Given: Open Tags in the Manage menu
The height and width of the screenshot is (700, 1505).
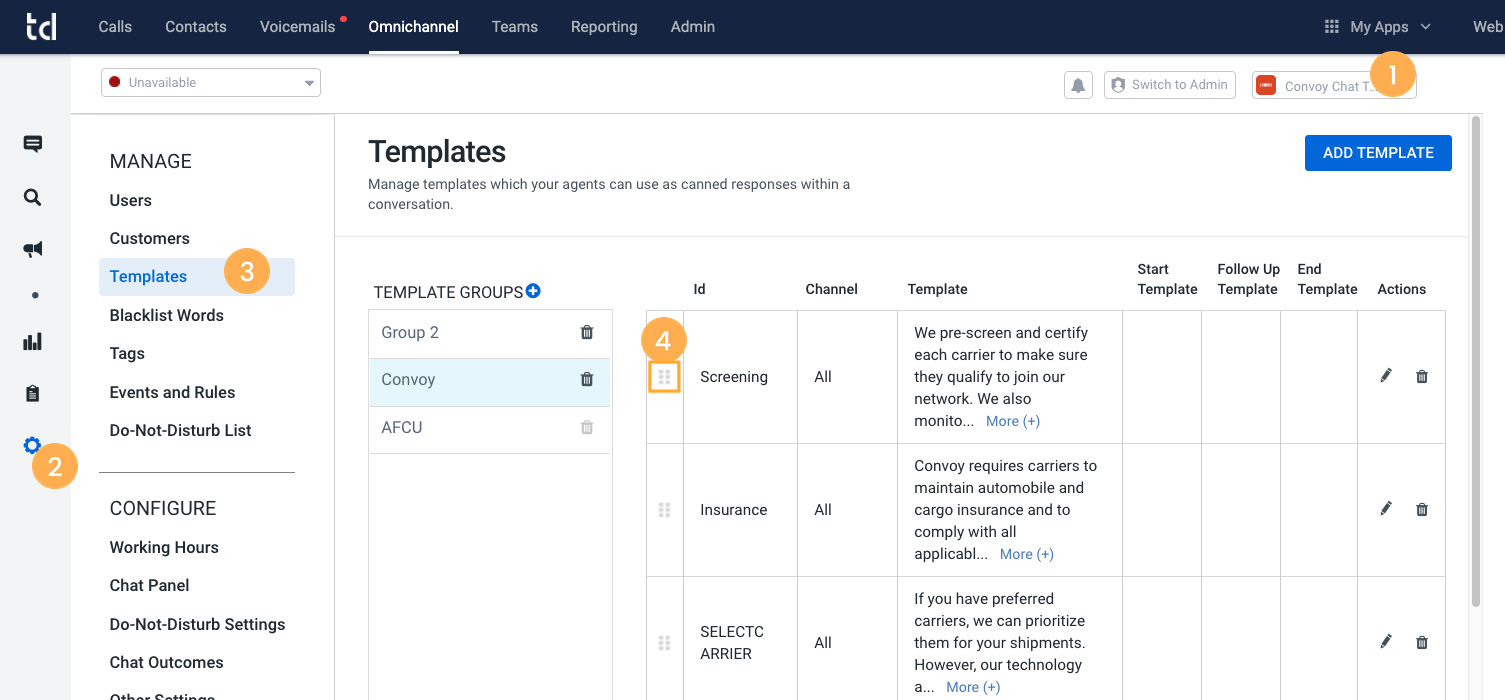Looking at the screenshot, I should 127,353.
